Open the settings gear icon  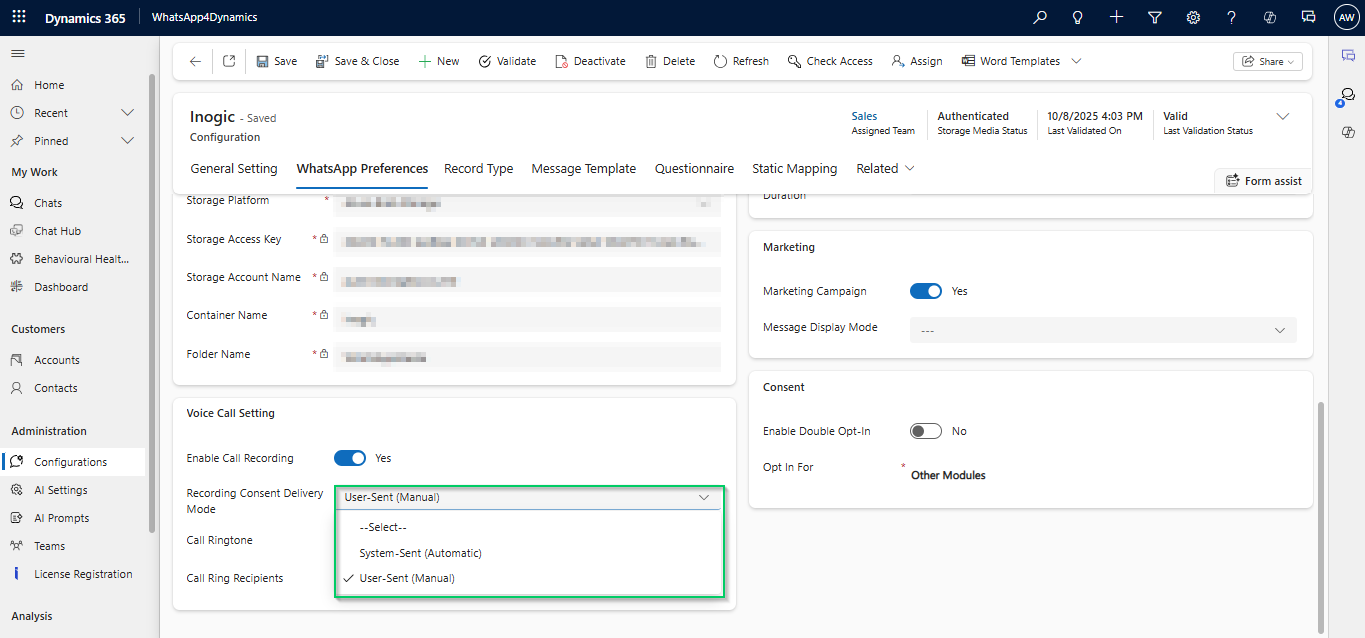point(1193,17)
